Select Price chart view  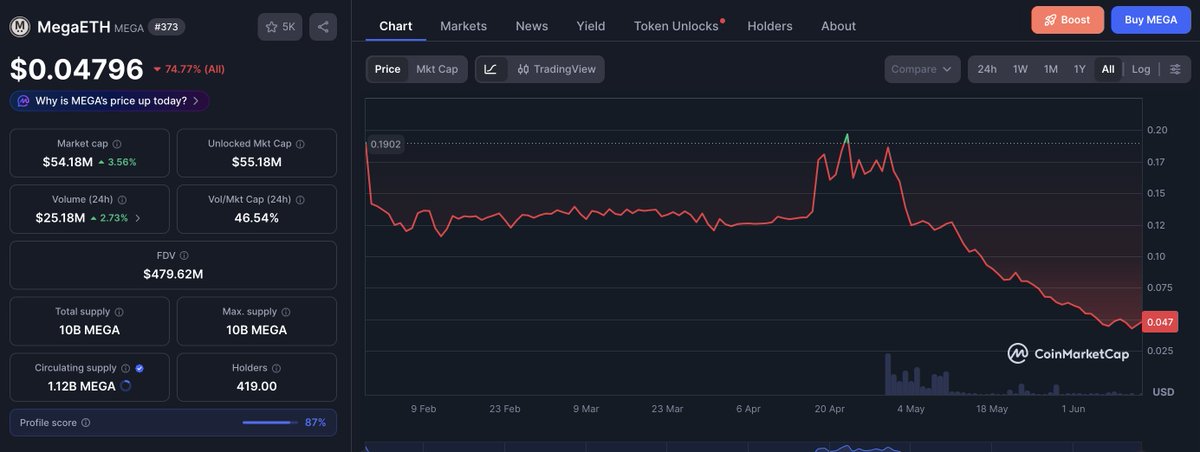(388, 69)
